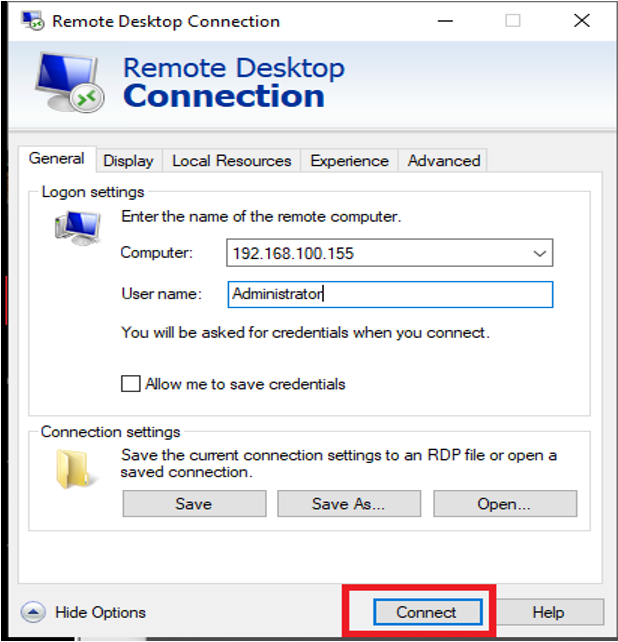This screenshot has height=642, width=618.
Task: Minimize the Remote Desktop Connection window
Action: (x=445, y=20)
